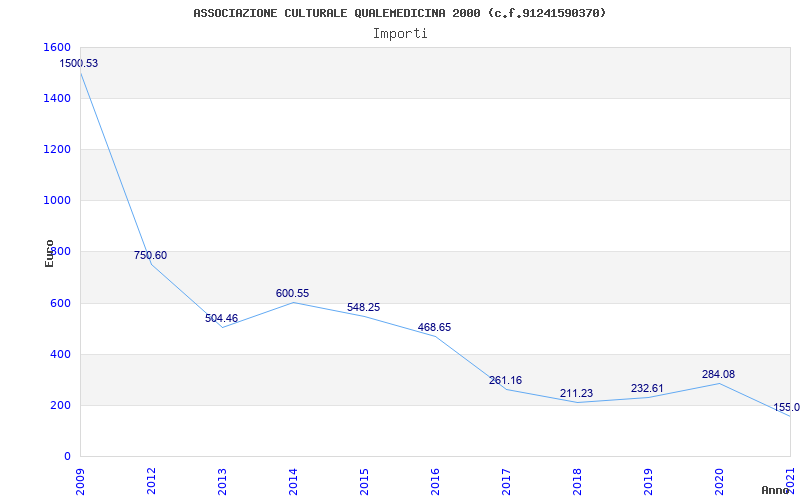Select the 504.46 data label
The height and width of the screenshot is (500, 800).
coord(221,318)
